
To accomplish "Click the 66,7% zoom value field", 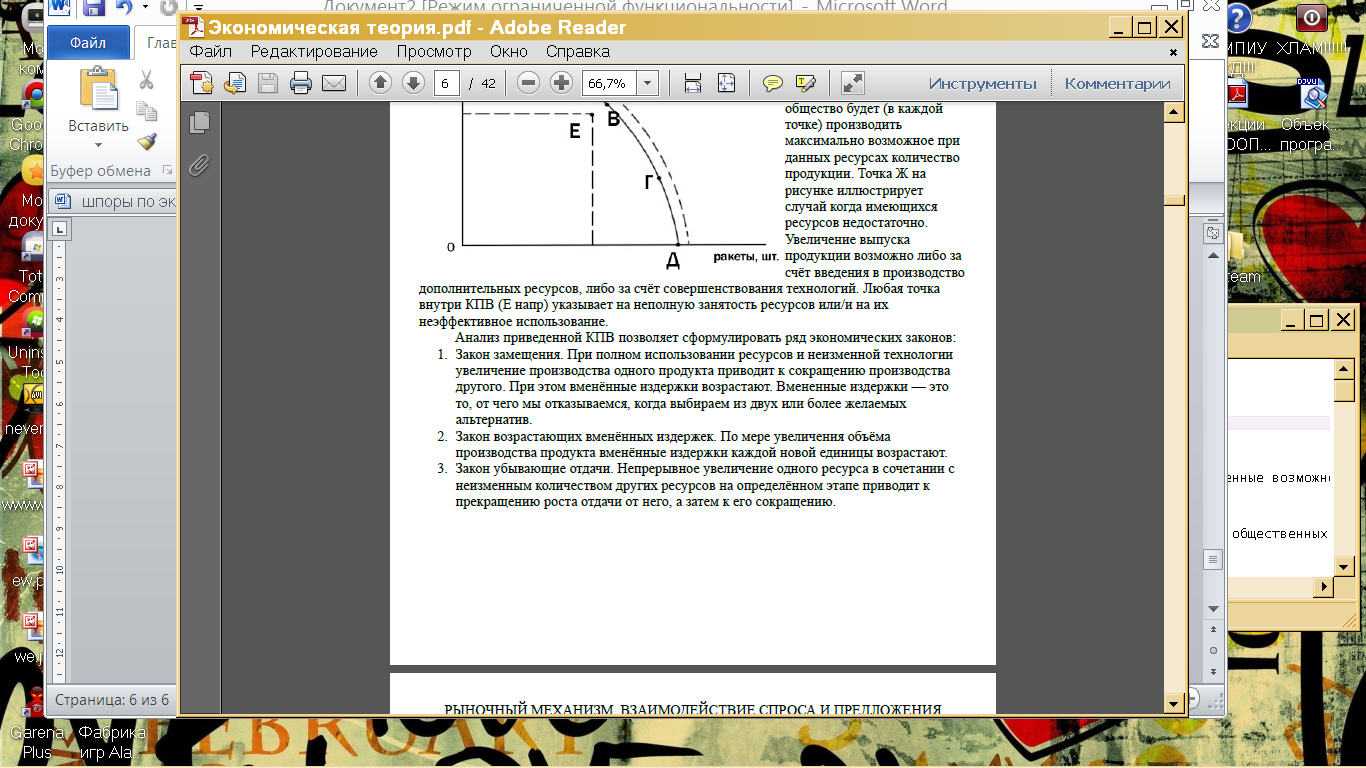I will click(608, 83).
